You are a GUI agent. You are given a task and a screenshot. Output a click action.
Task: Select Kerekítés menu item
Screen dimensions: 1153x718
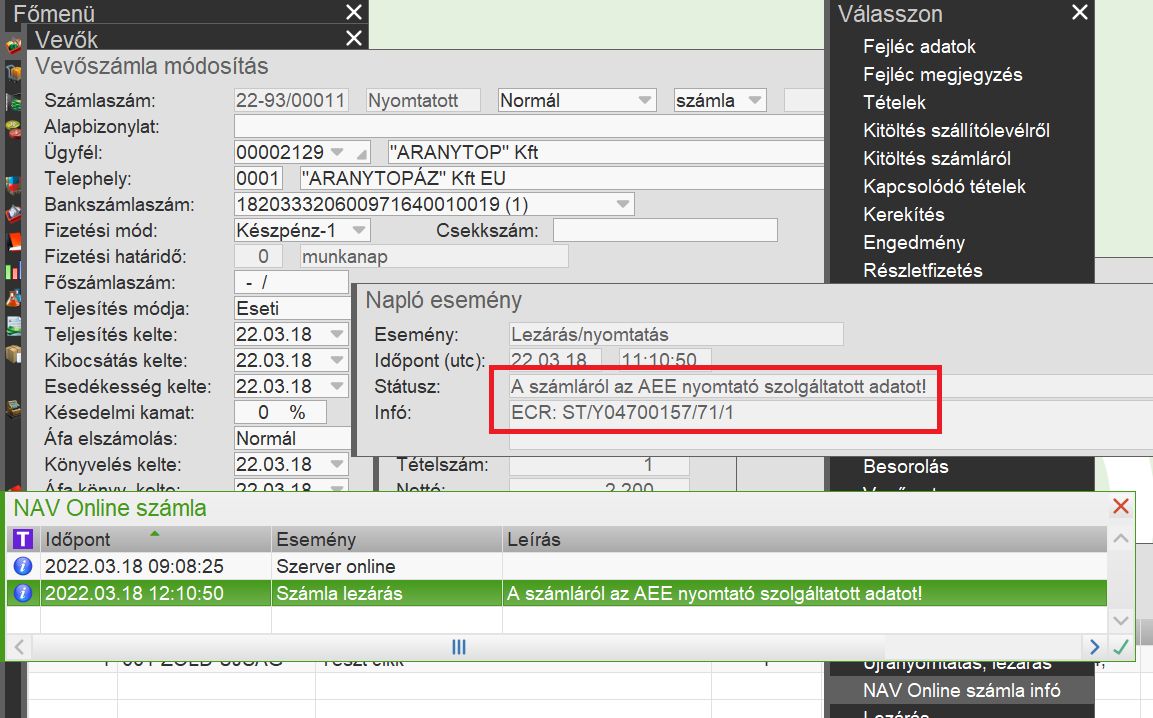[x=904, y=214]
